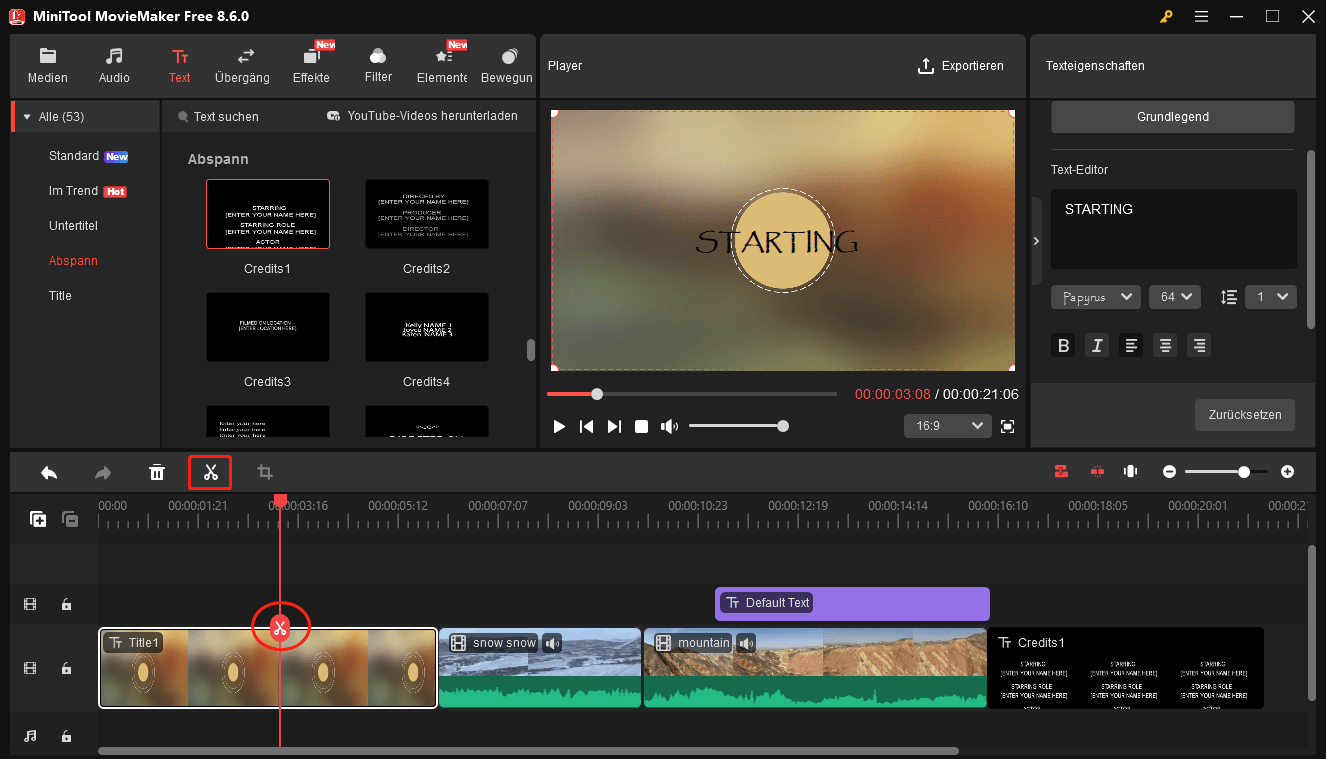Image resolution: width=1326 pixels, height=759 pixels.
Task: Open the Papyrus font family dropdown
Action: tap(1095, 296)
